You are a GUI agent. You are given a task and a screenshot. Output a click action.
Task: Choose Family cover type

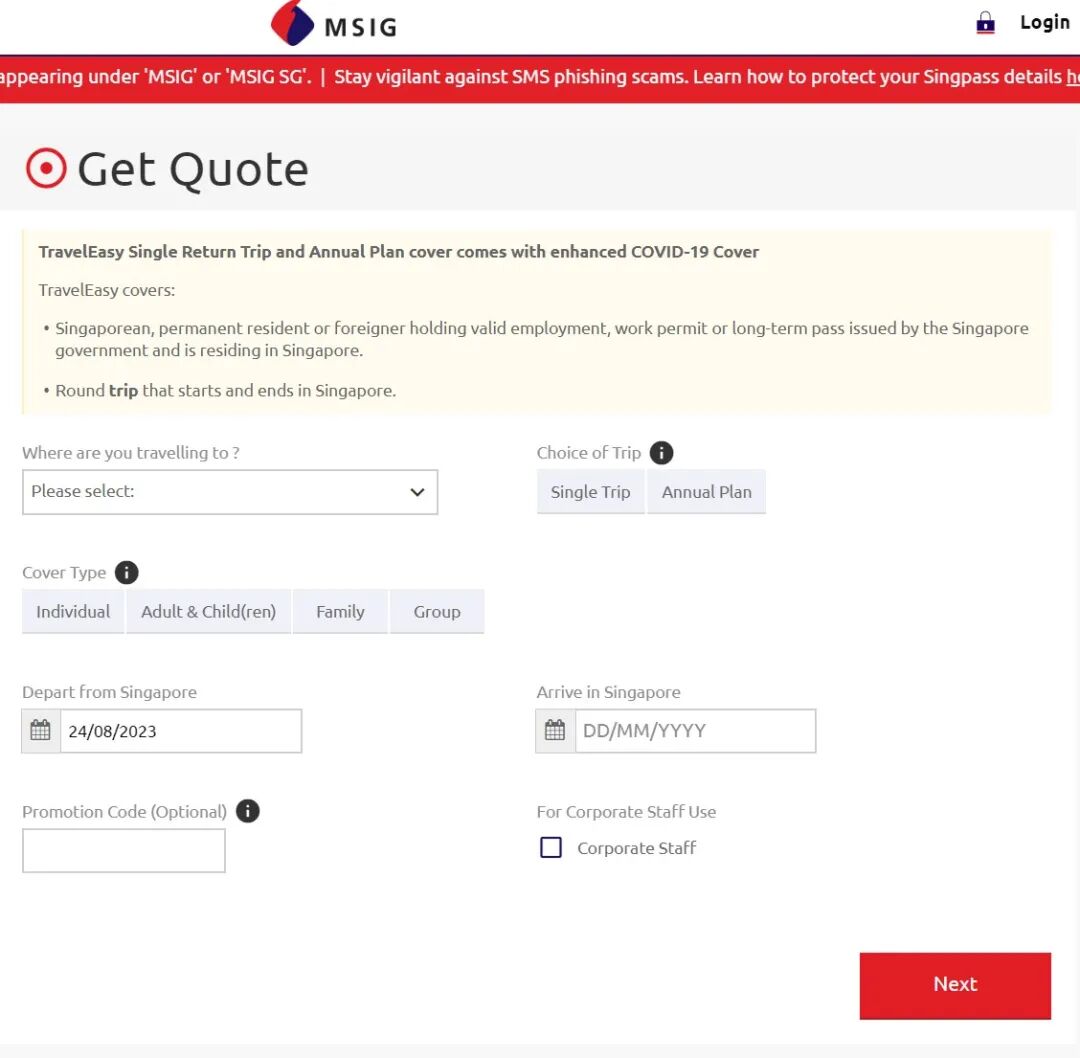(x=340, y=612)
